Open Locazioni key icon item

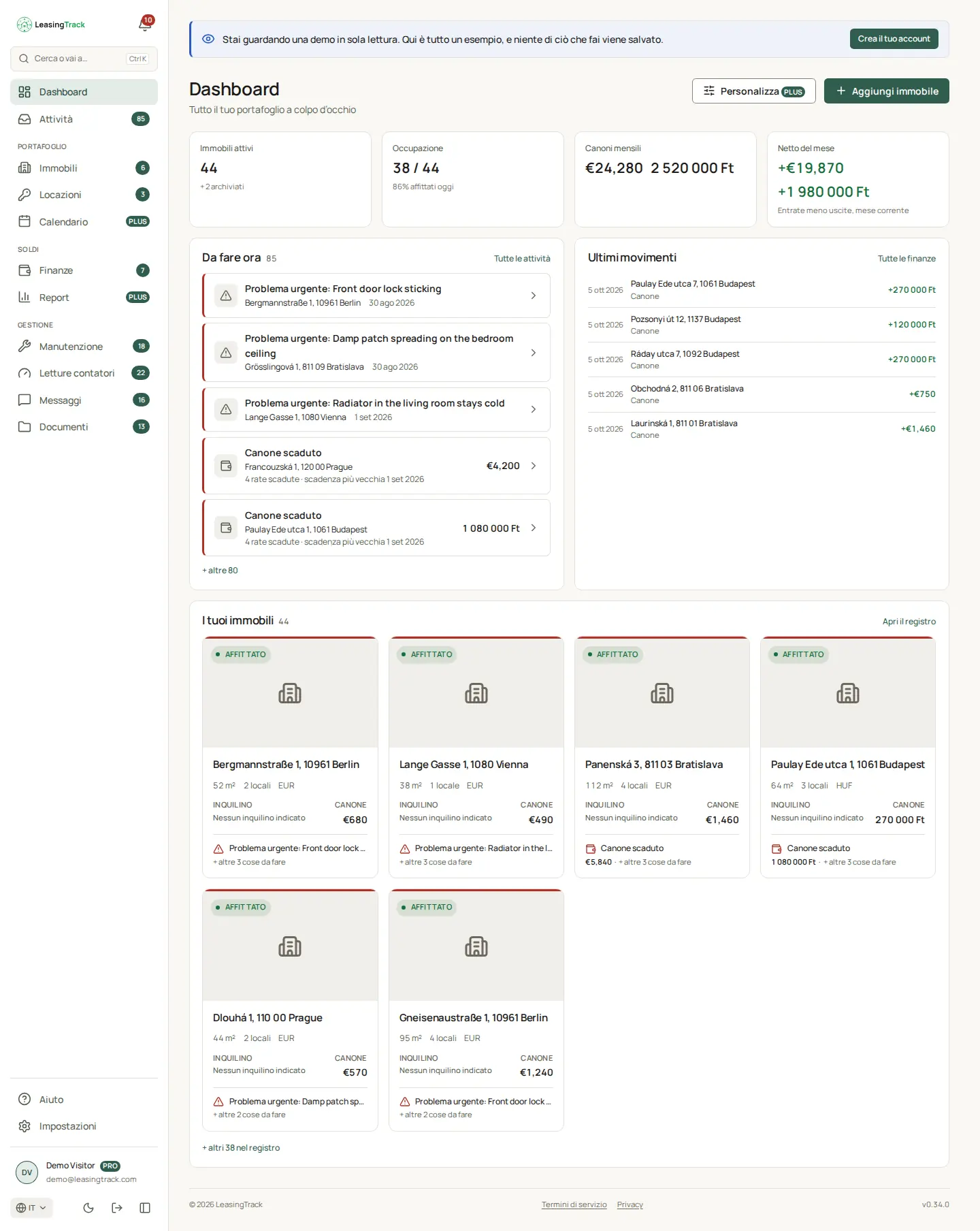(x=84, y=195)
